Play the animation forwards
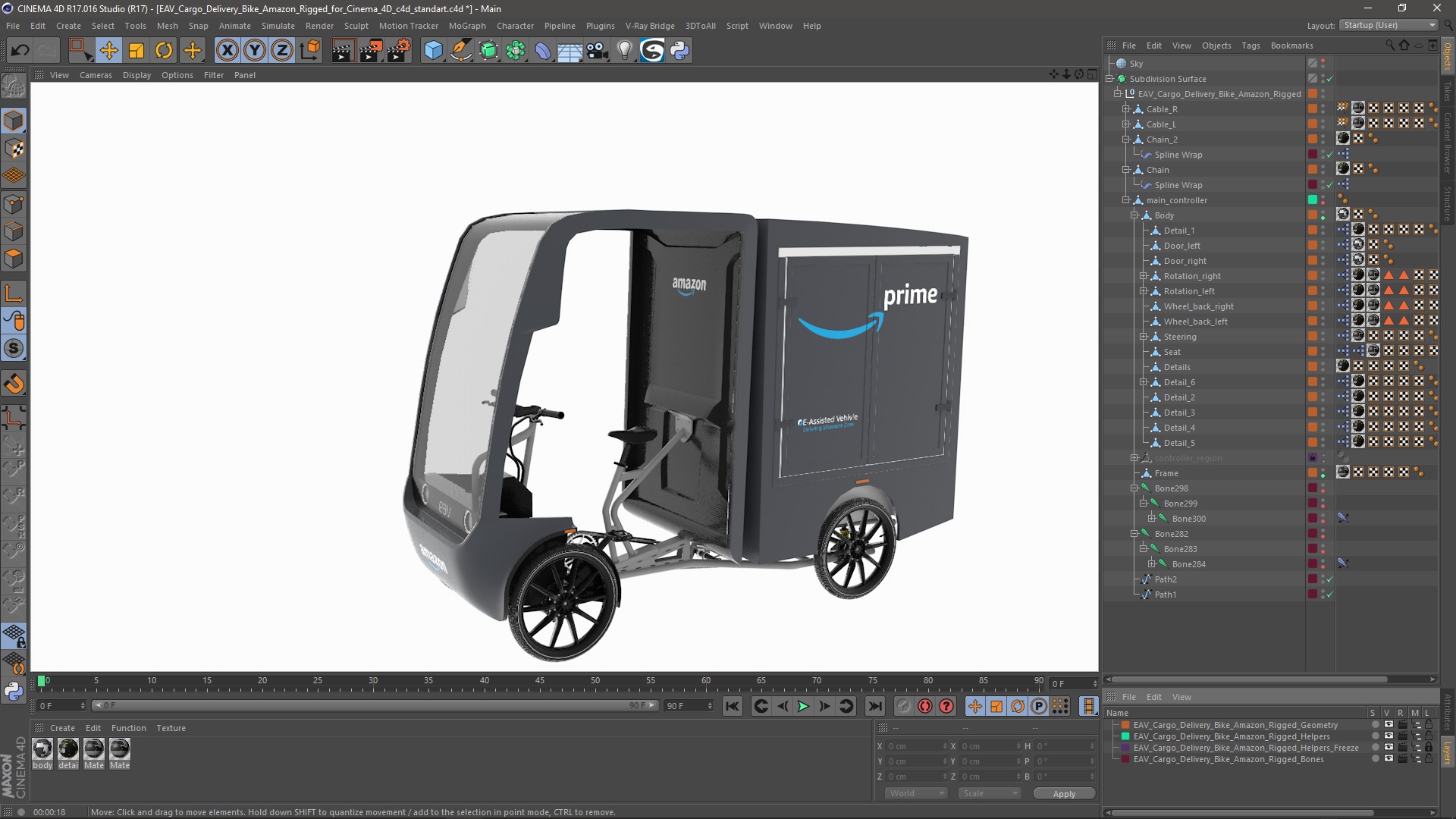1456x819 pixels. 803,706
